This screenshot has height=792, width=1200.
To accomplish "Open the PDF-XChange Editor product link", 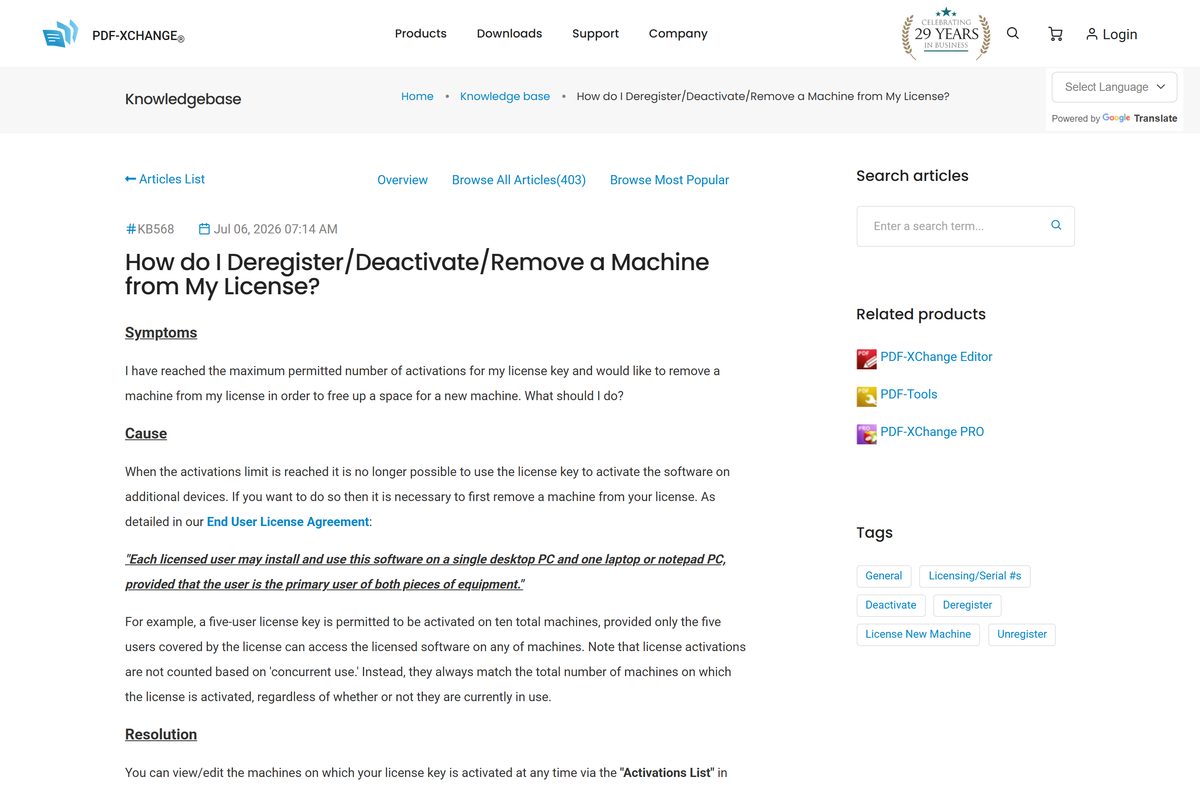I will pos(936,357).
